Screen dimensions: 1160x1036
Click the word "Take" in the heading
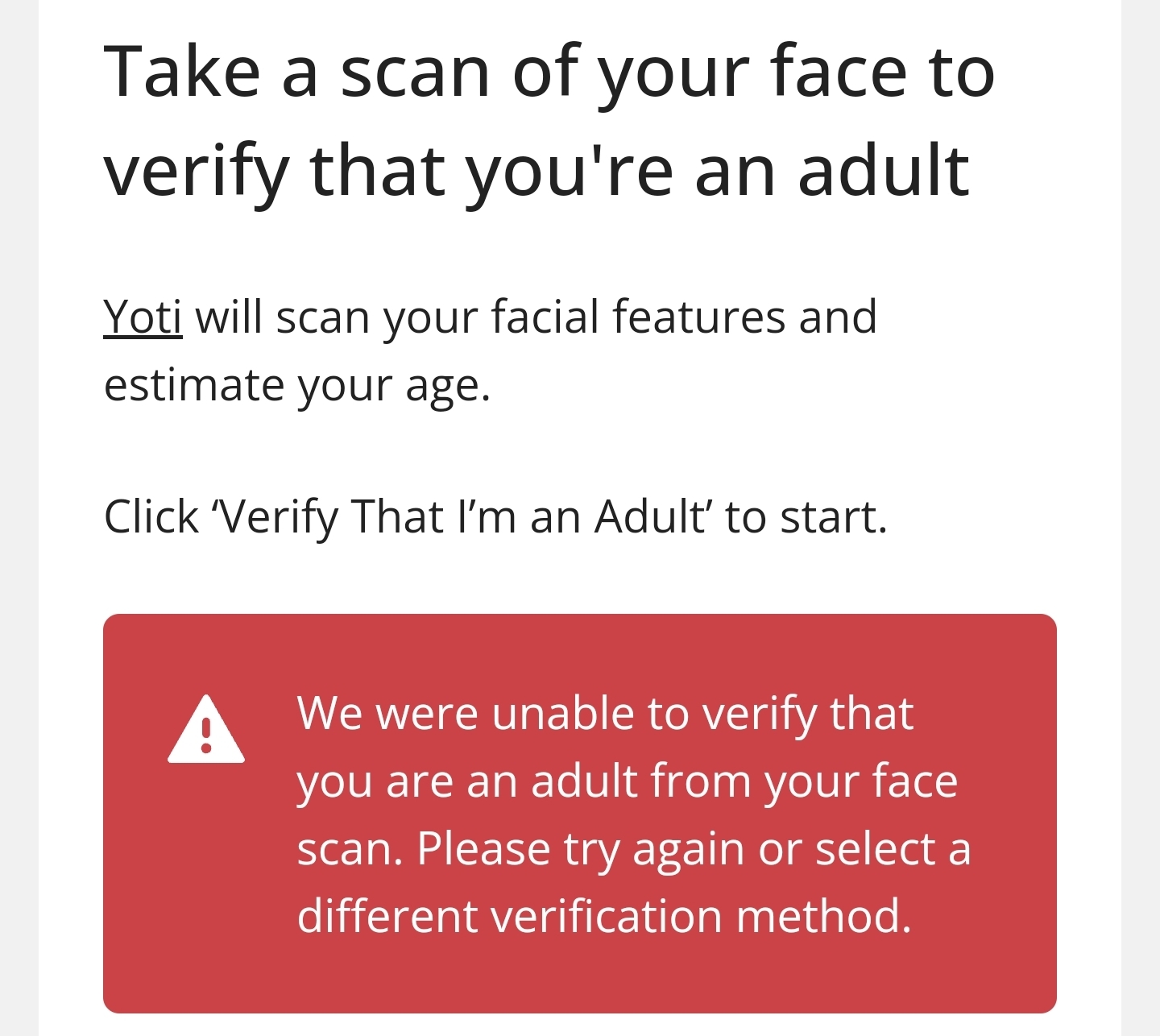182,72
